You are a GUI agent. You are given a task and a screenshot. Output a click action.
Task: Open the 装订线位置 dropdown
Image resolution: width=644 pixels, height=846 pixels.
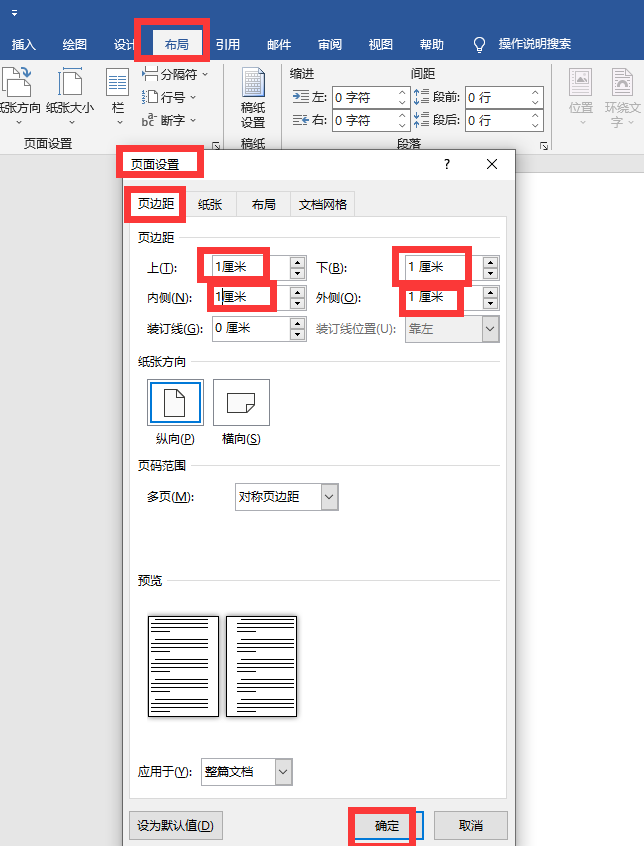coord(452,329)
